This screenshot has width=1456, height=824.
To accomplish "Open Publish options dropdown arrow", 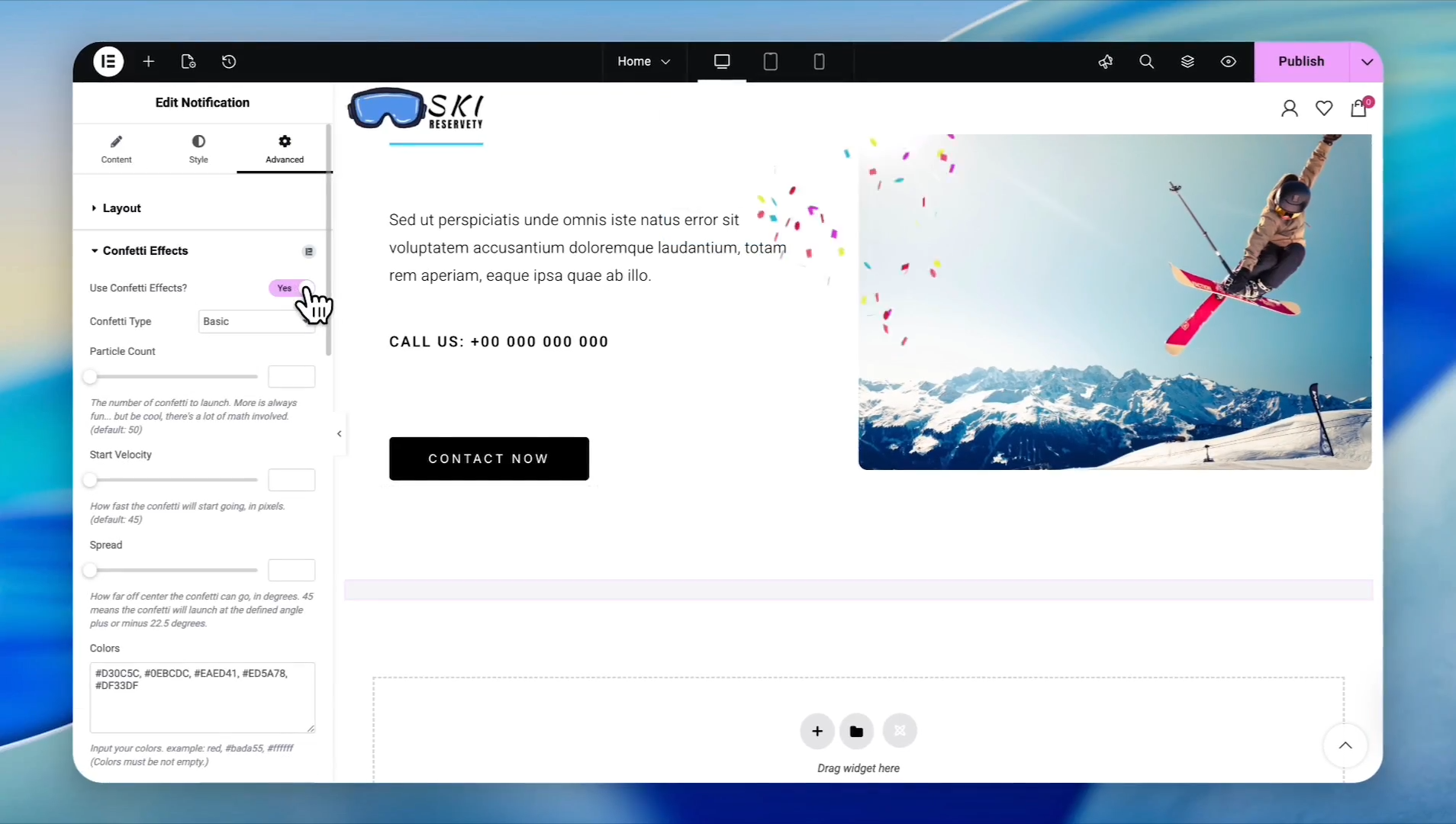I will coord(1367,62).
